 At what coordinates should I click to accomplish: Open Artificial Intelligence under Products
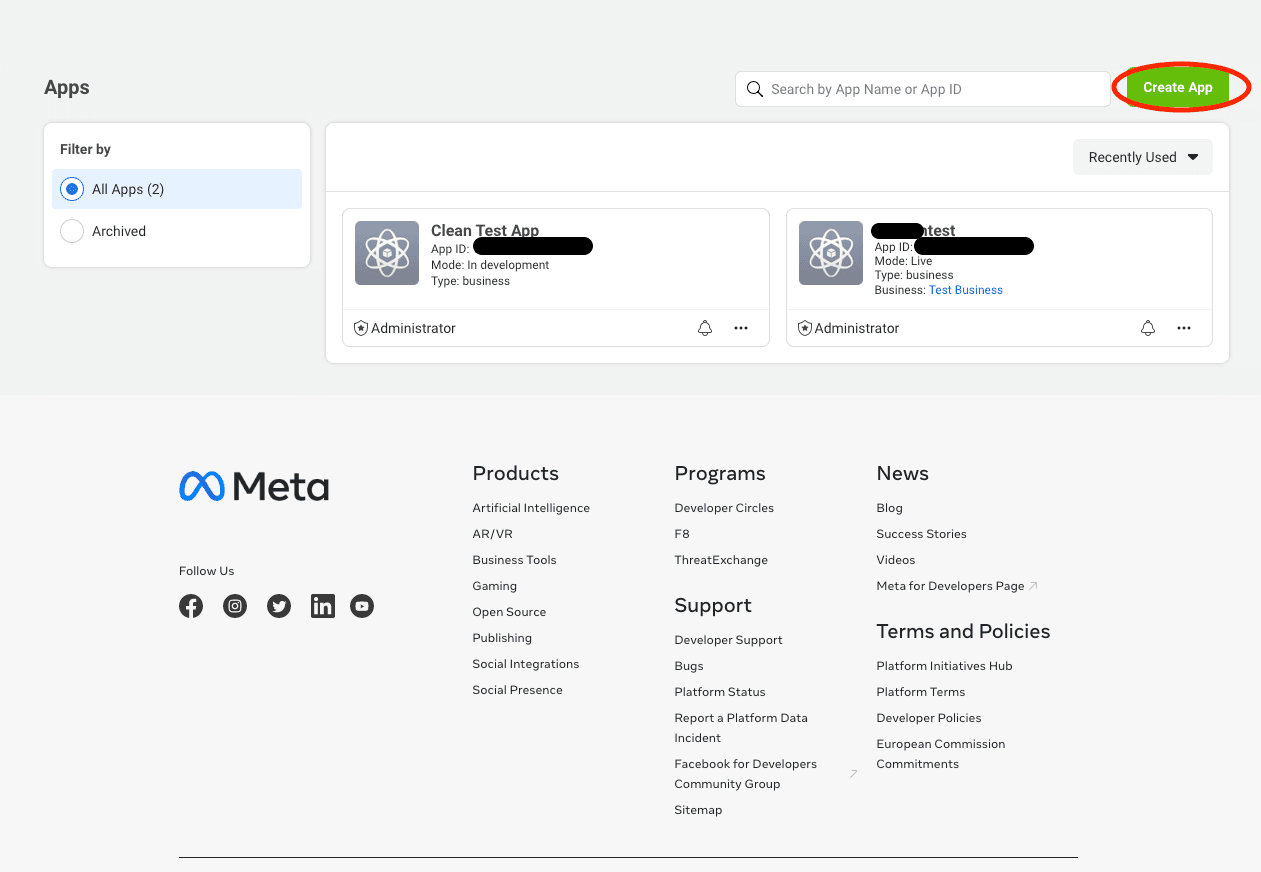point(531,508)
